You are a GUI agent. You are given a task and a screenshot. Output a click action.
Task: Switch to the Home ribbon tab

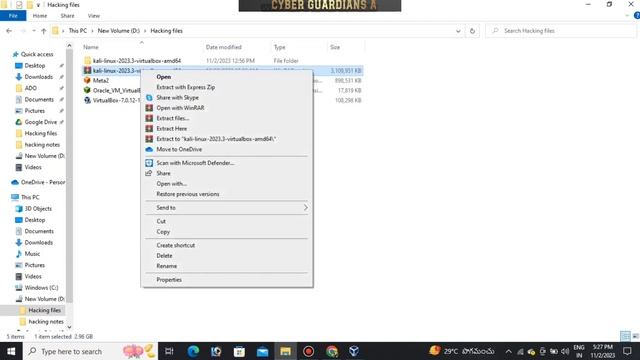(x=40, y=16)
